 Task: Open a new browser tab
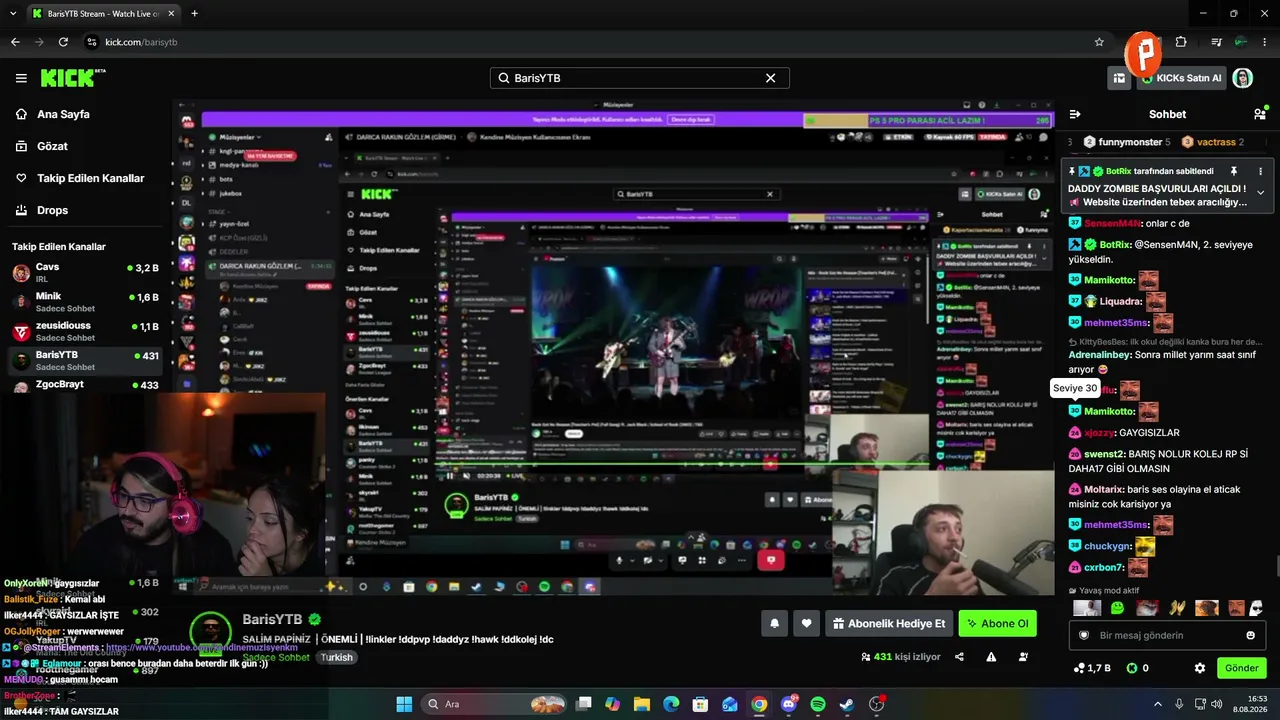(x=194, y=14)
